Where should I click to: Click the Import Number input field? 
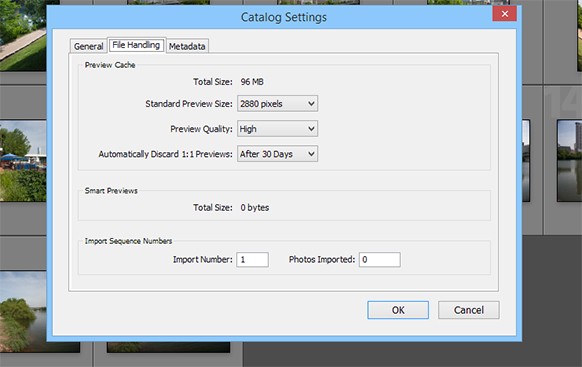252,259
